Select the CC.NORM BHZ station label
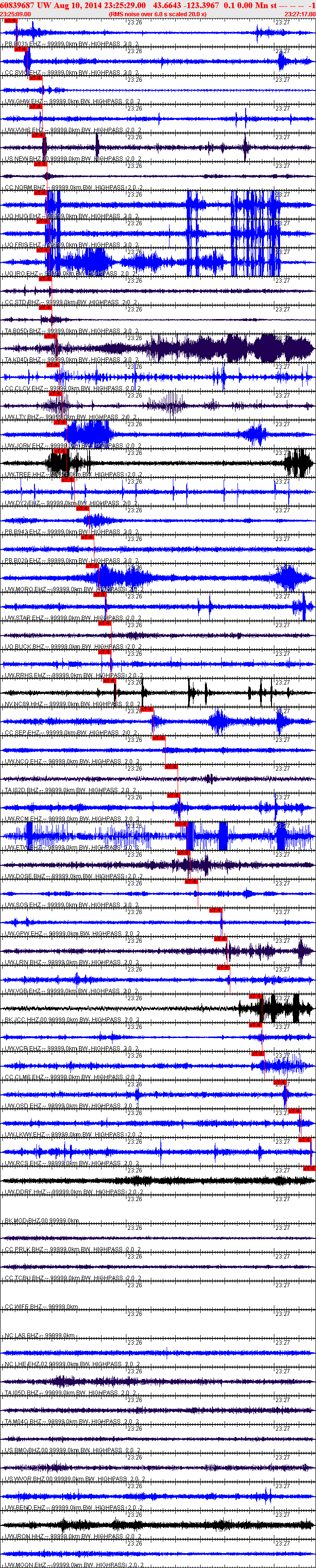Screen dimensions: 316x1568 (x=73, y=188)
